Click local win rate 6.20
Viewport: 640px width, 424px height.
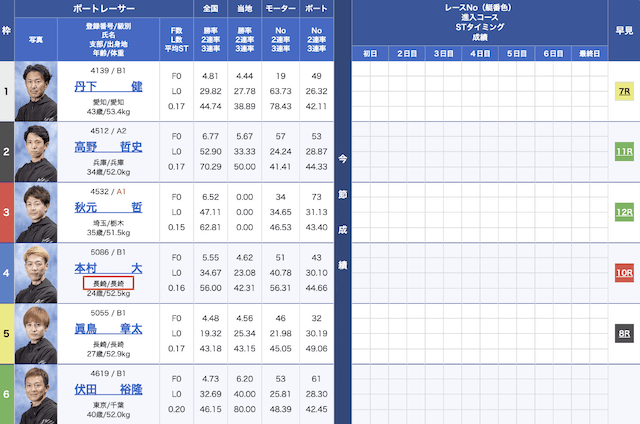[244, 379]
